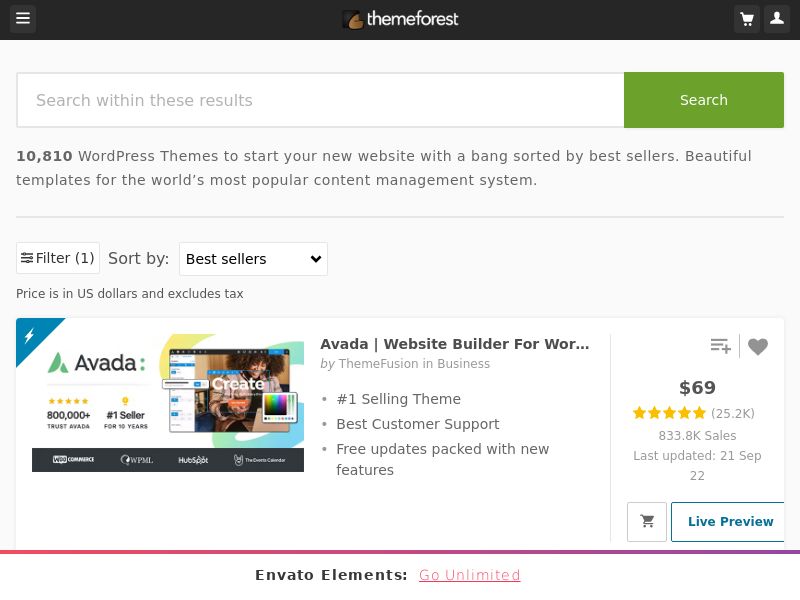Click the green Search button
This screenshot has height=600, width=800.
pyautogui.click(x=704, y=100)
